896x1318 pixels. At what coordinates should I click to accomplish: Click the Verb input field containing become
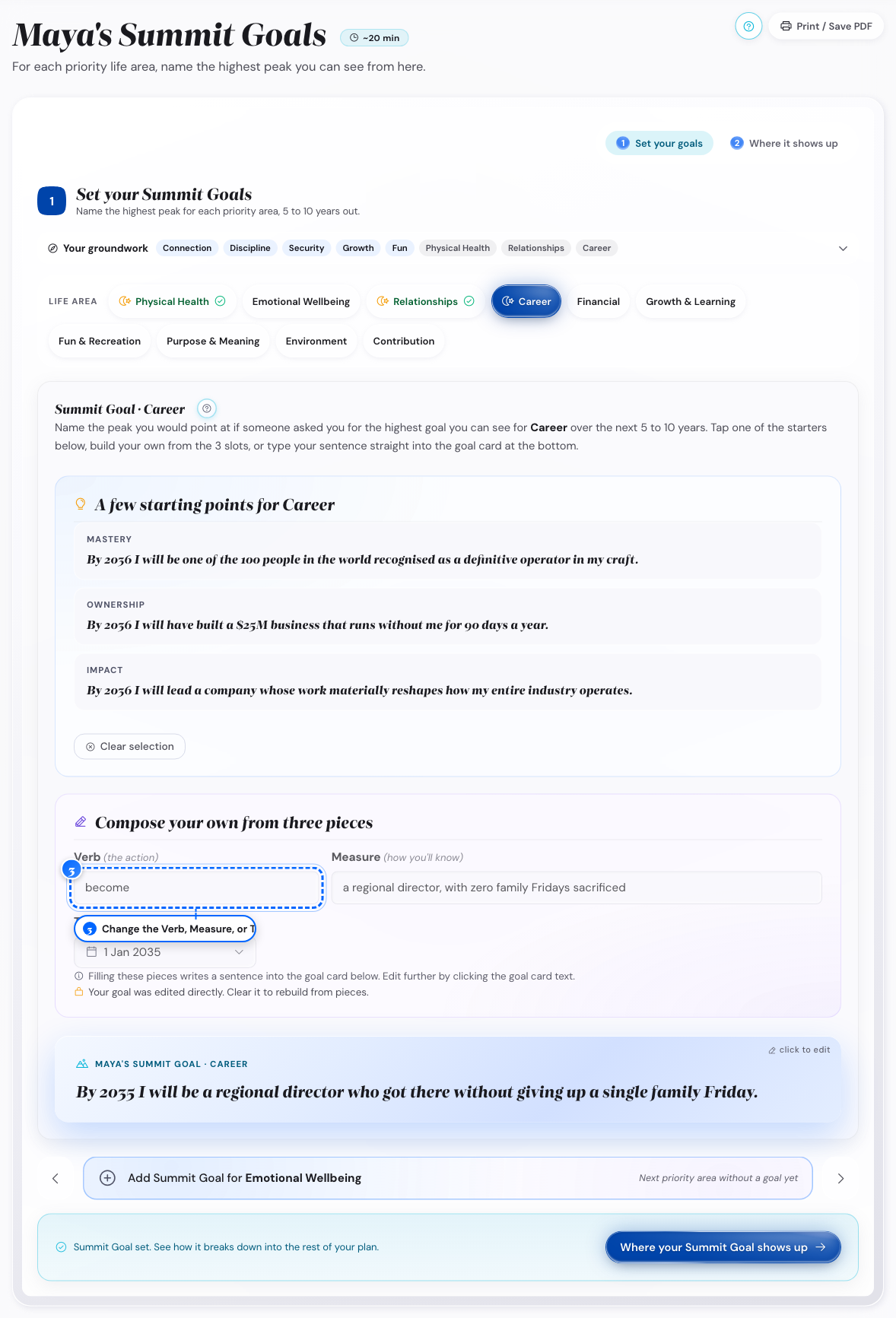pyautogui.click(x=196, y=888)
